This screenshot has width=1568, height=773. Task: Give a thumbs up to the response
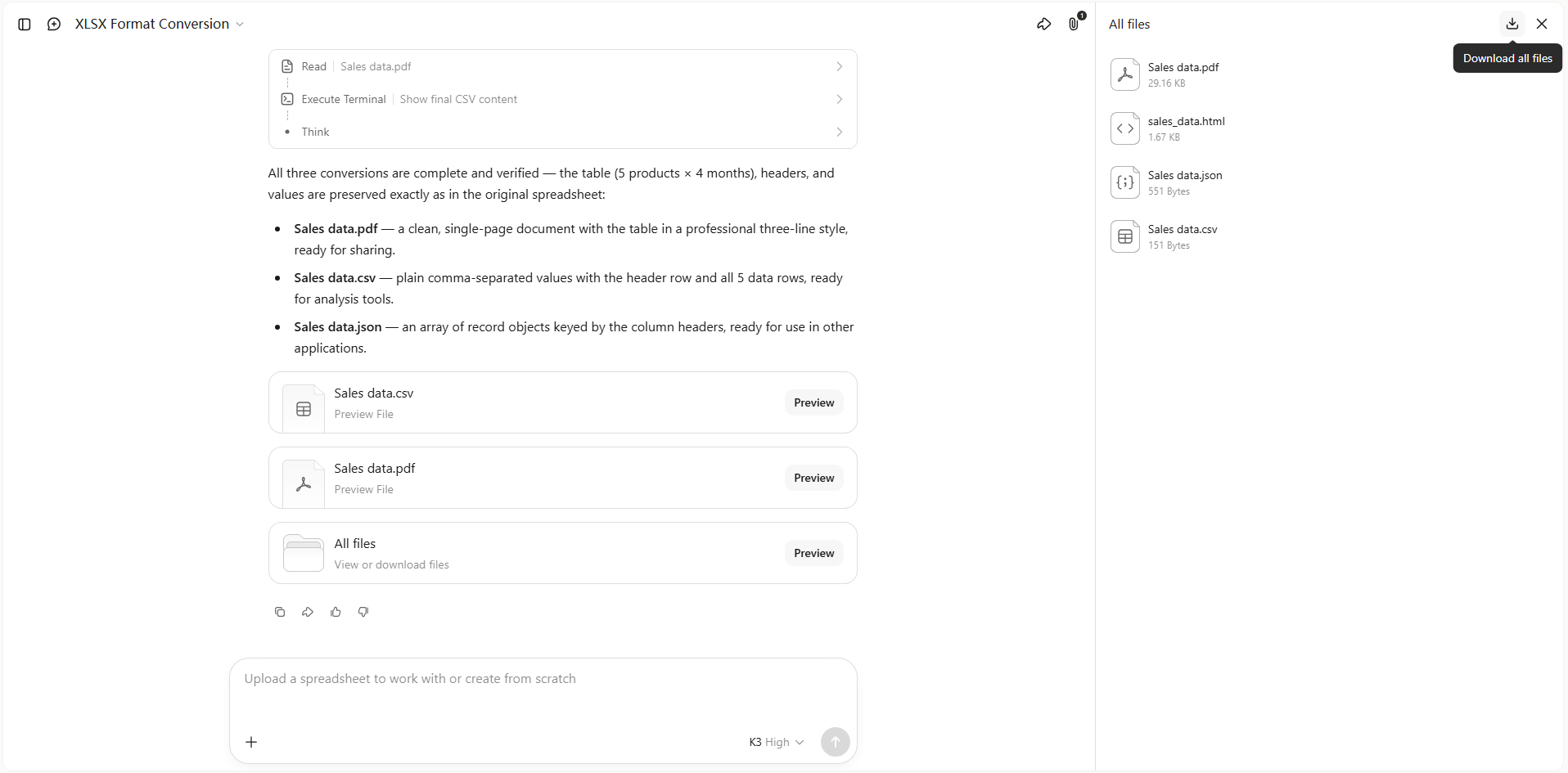pos(336,612)
